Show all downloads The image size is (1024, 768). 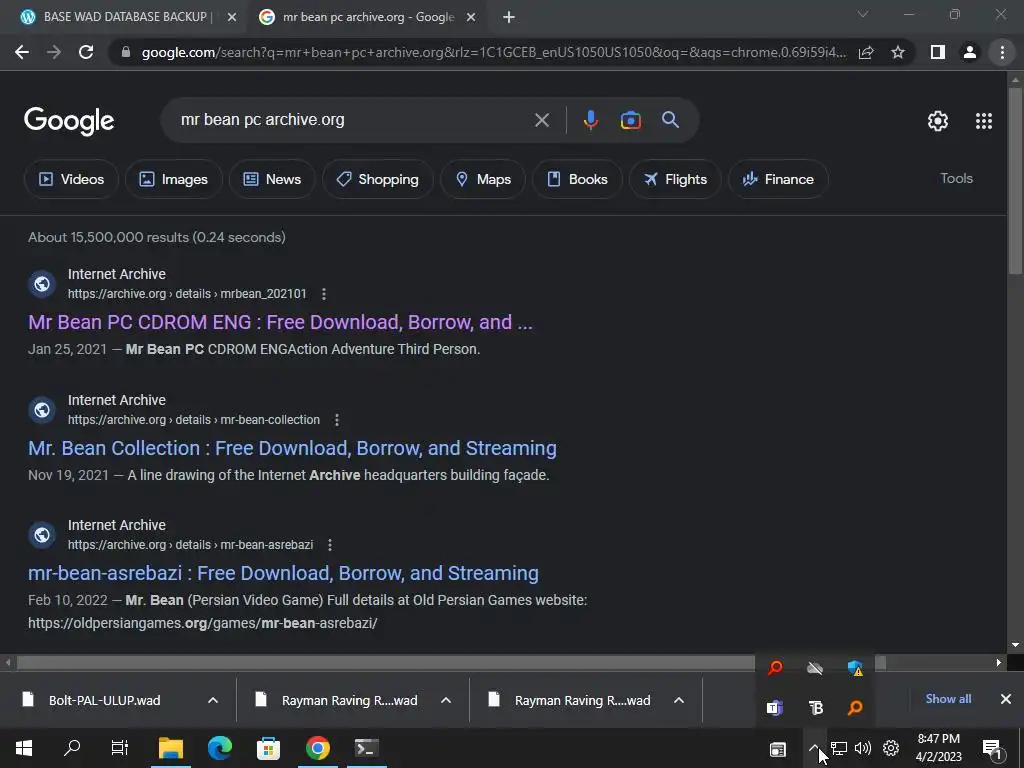948,699
